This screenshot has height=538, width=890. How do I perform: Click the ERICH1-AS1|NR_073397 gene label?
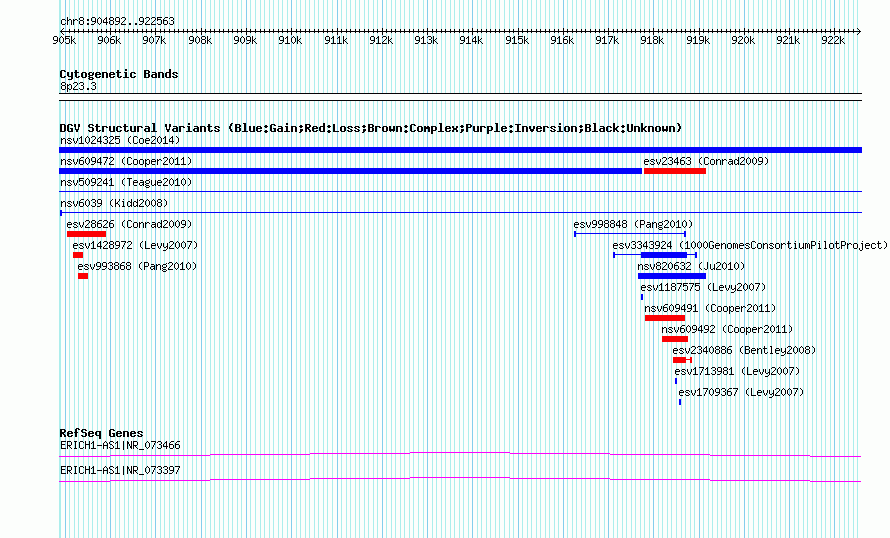[x=120, y=470]
